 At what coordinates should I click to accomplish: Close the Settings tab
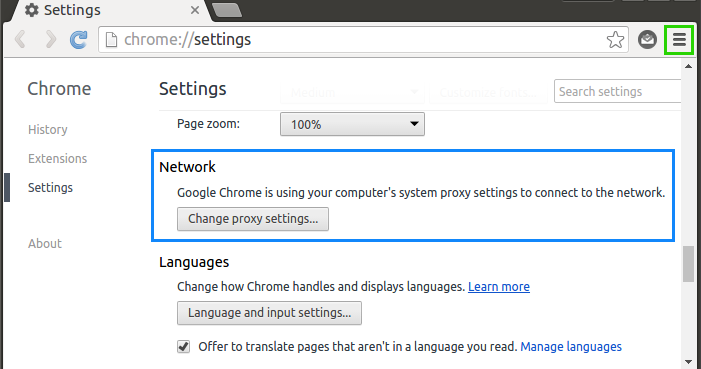(195, 10)
